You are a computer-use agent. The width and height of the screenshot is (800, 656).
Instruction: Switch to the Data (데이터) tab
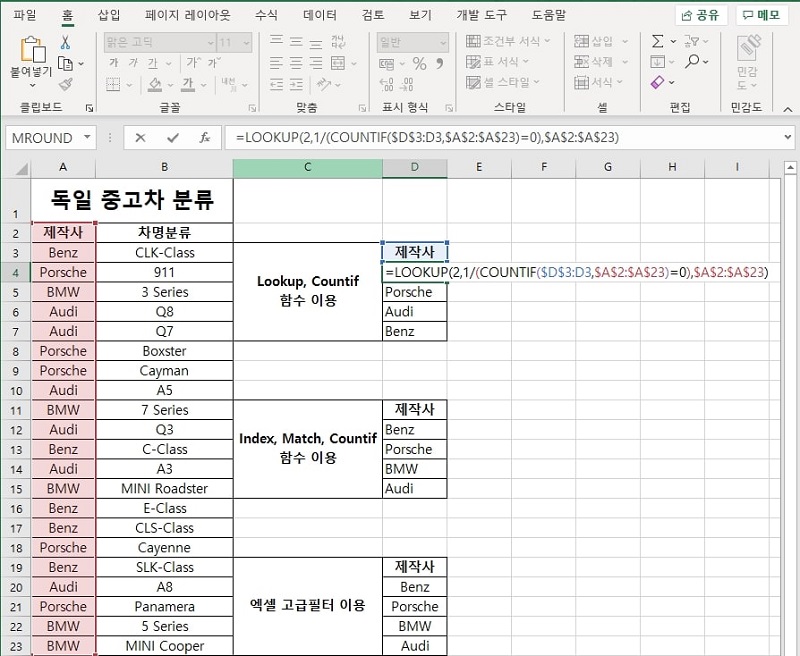pyautogui.click(x=320, y=15)
